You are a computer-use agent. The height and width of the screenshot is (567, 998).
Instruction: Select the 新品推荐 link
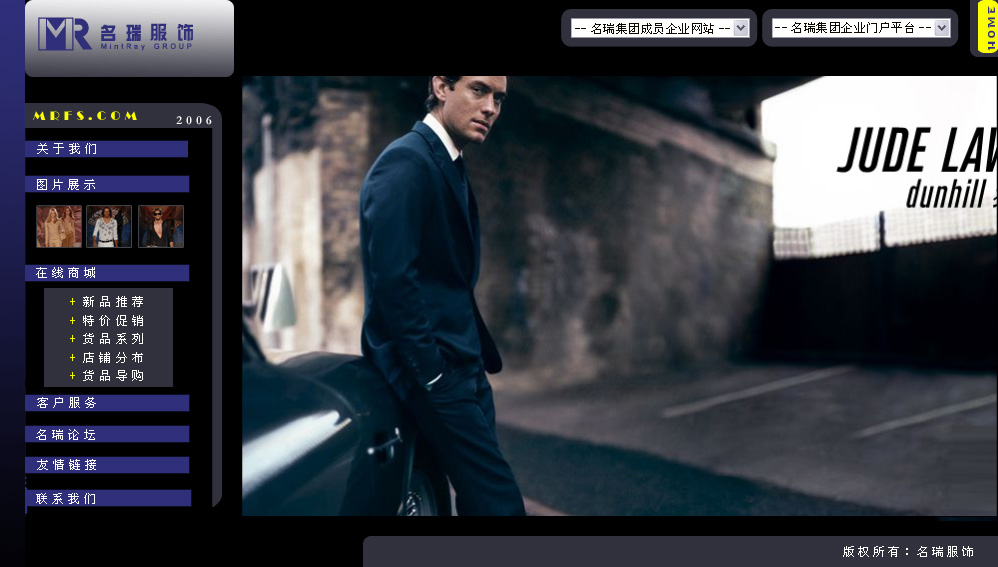[113, 302]
